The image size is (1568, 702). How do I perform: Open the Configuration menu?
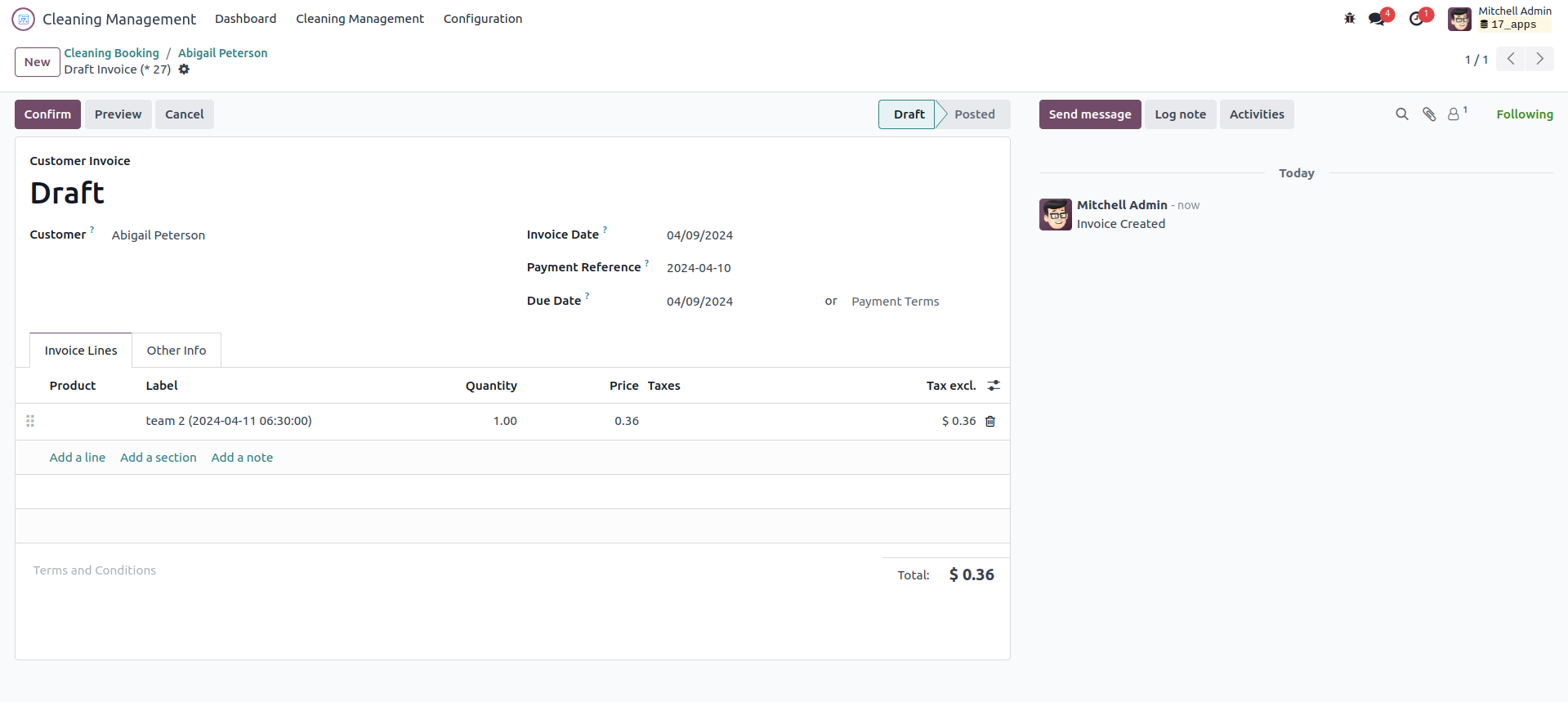pyautogui.click(x=483, y=19)
